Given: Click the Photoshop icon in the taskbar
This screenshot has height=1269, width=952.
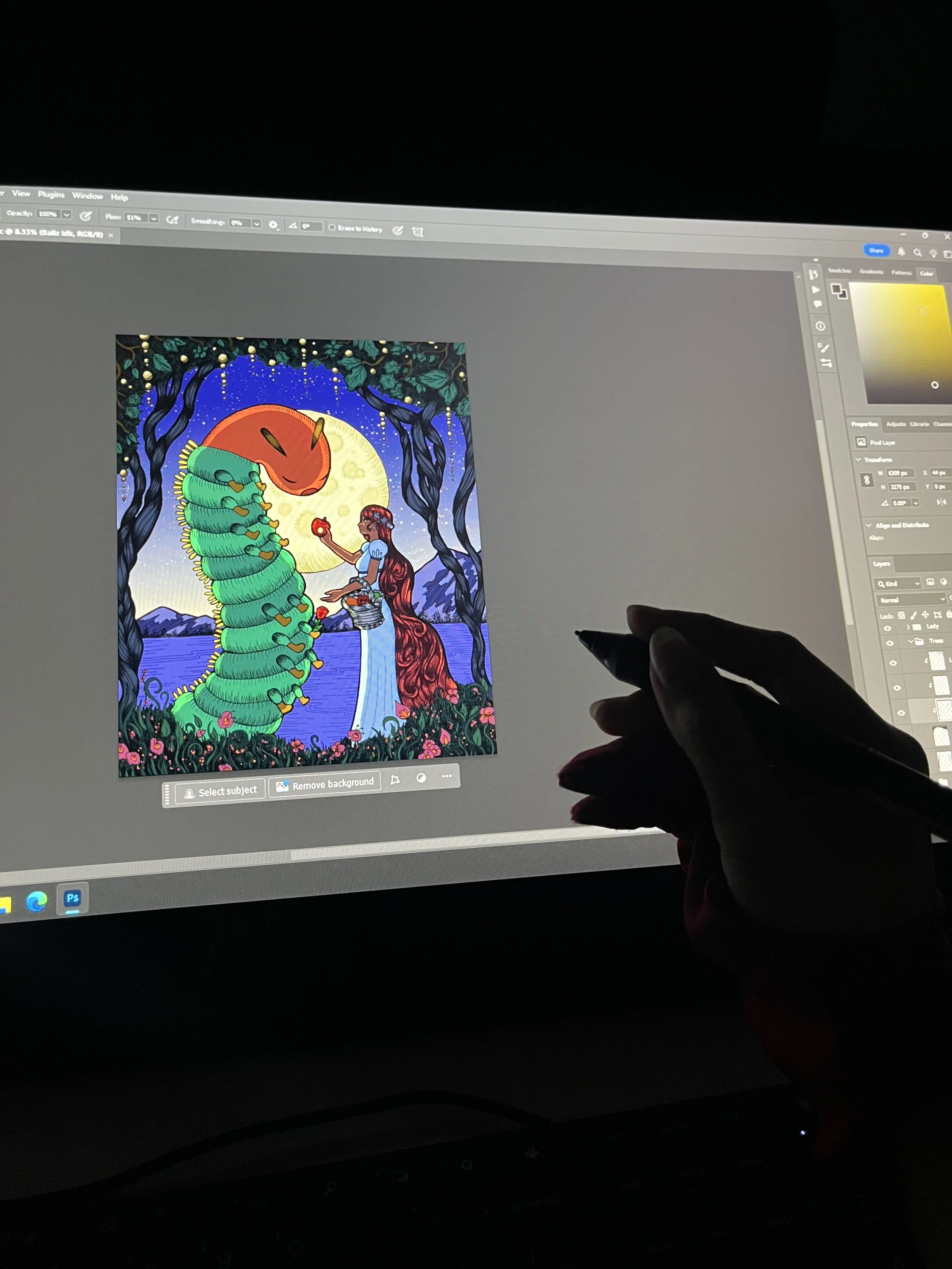Looking at the screenshot, I should coord(72,899).
